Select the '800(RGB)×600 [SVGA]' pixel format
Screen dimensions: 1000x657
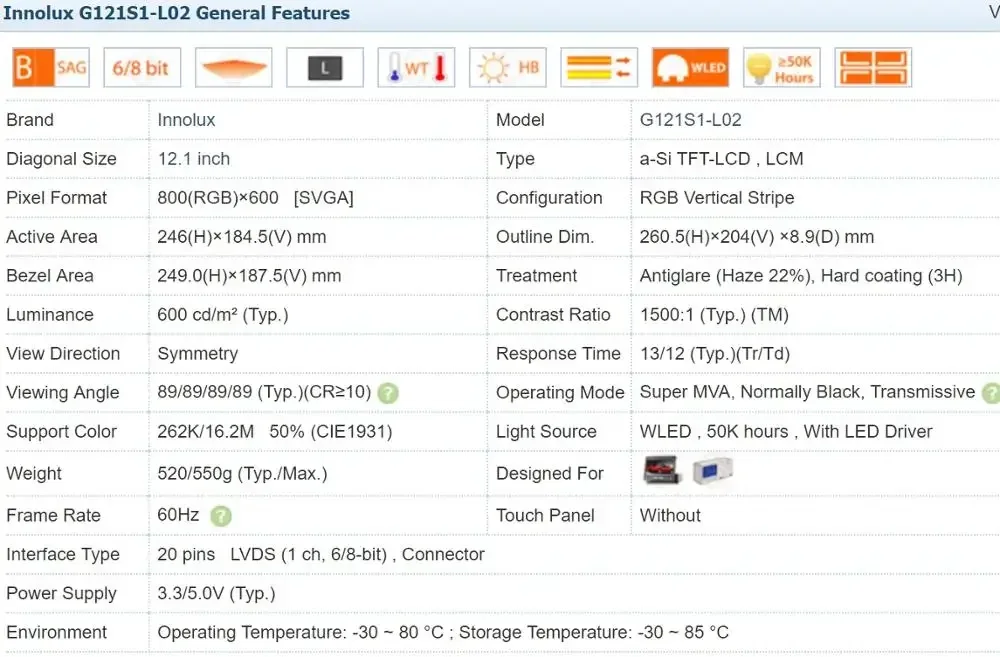[x=255, y=198]
